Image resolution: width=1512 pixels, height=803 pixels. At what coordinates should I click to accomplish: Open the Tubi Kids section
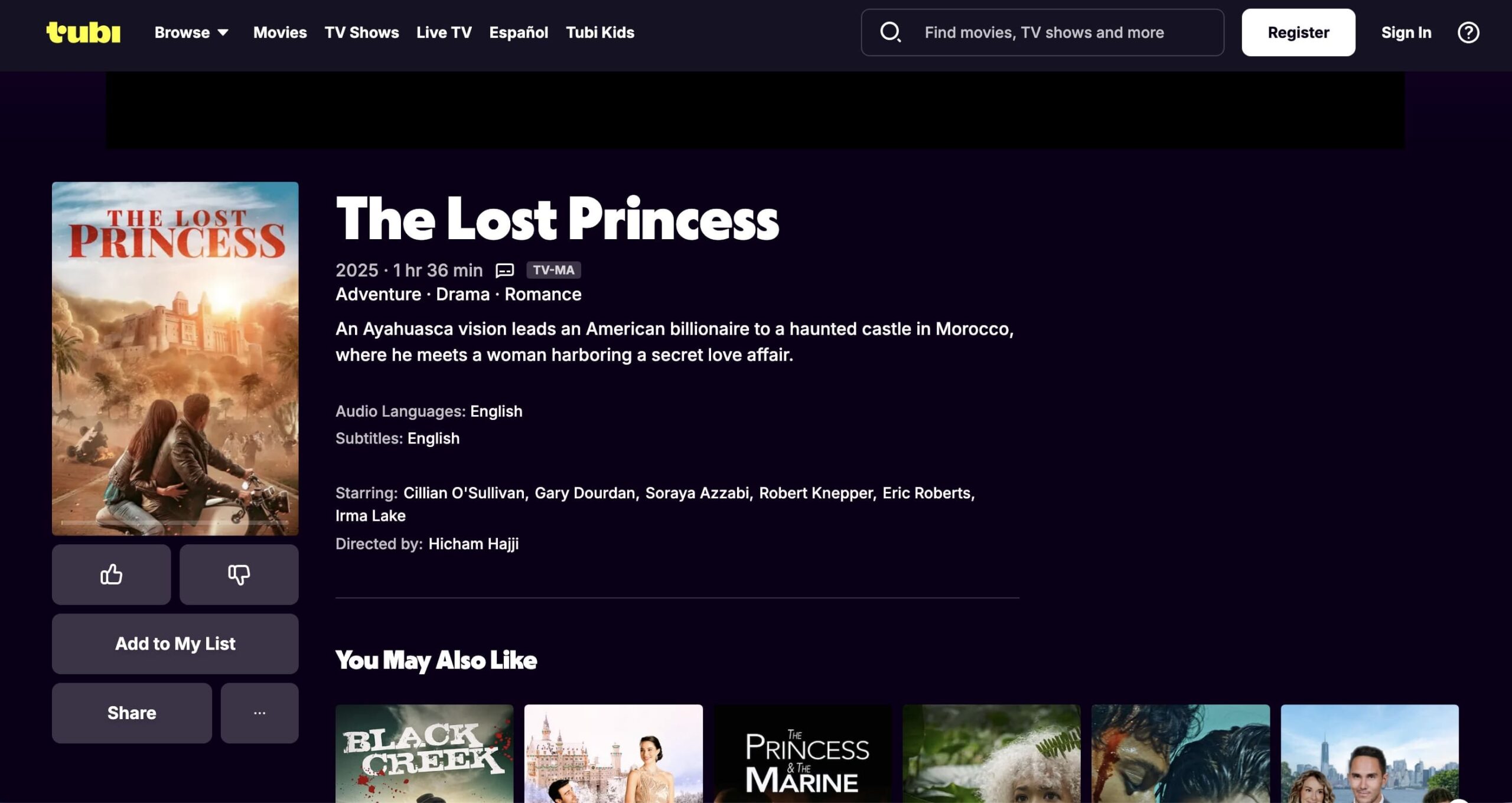599,32
